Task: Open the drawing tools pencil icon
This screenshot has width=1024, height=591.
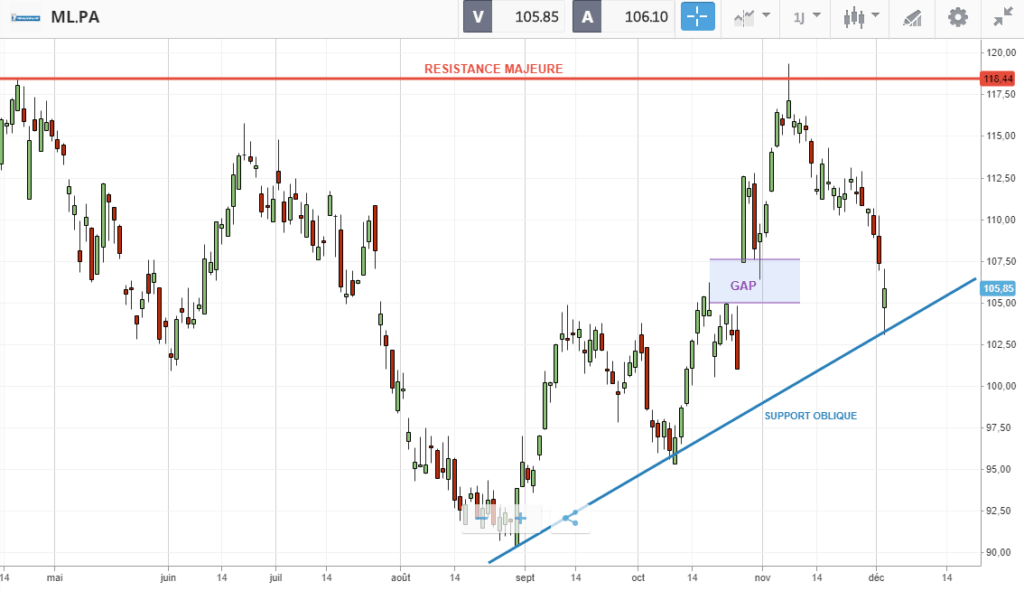Action: coord(912,17)
